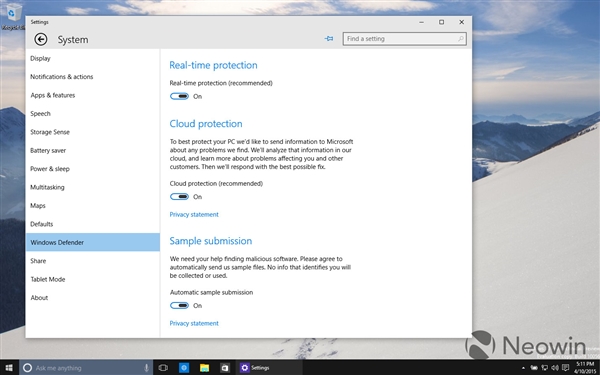Open File Explorer from the taskbar

tap(204, 368)
